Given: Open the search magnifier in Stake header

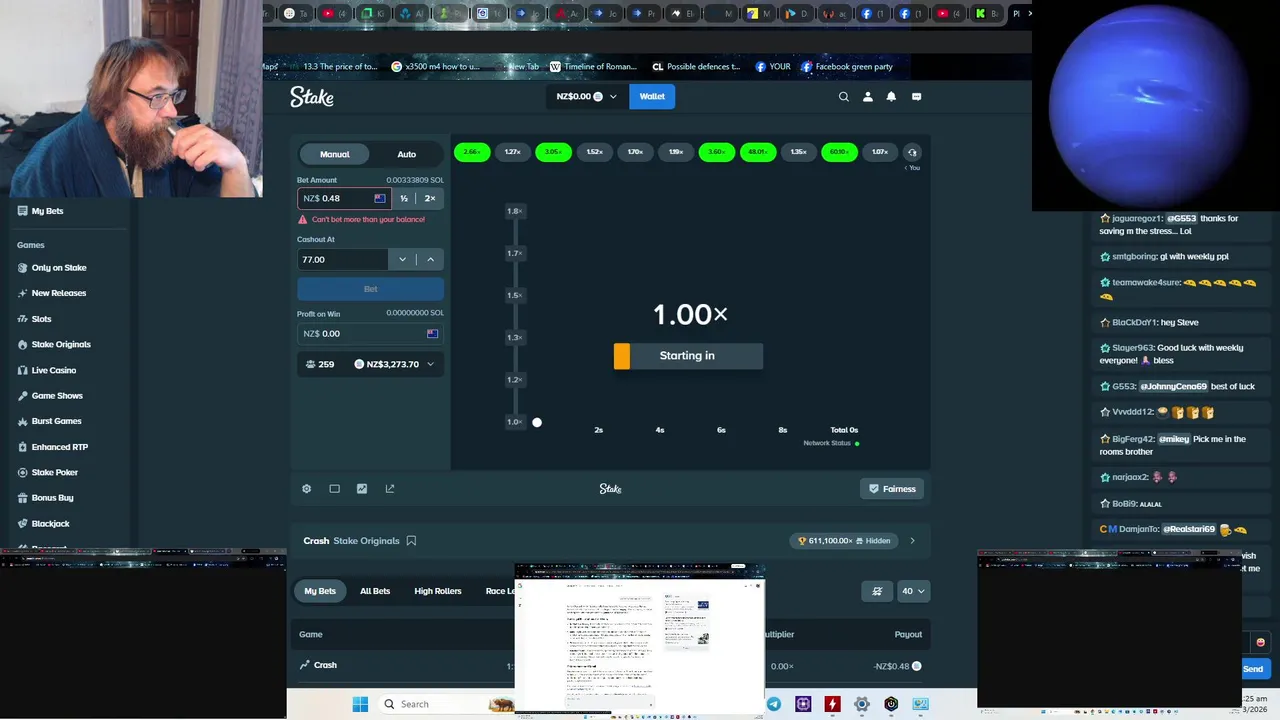Looking at the screenshot, I should [x=844, y=97].
